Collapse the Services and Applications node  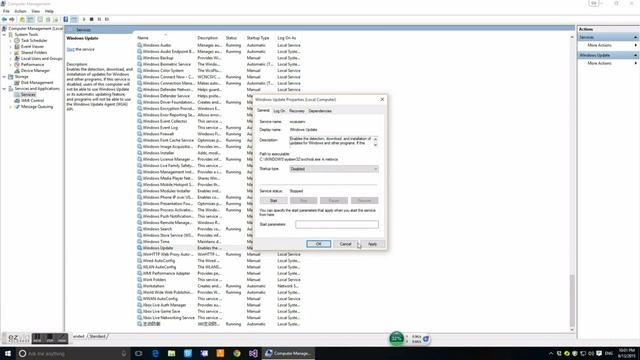[4, 89]
